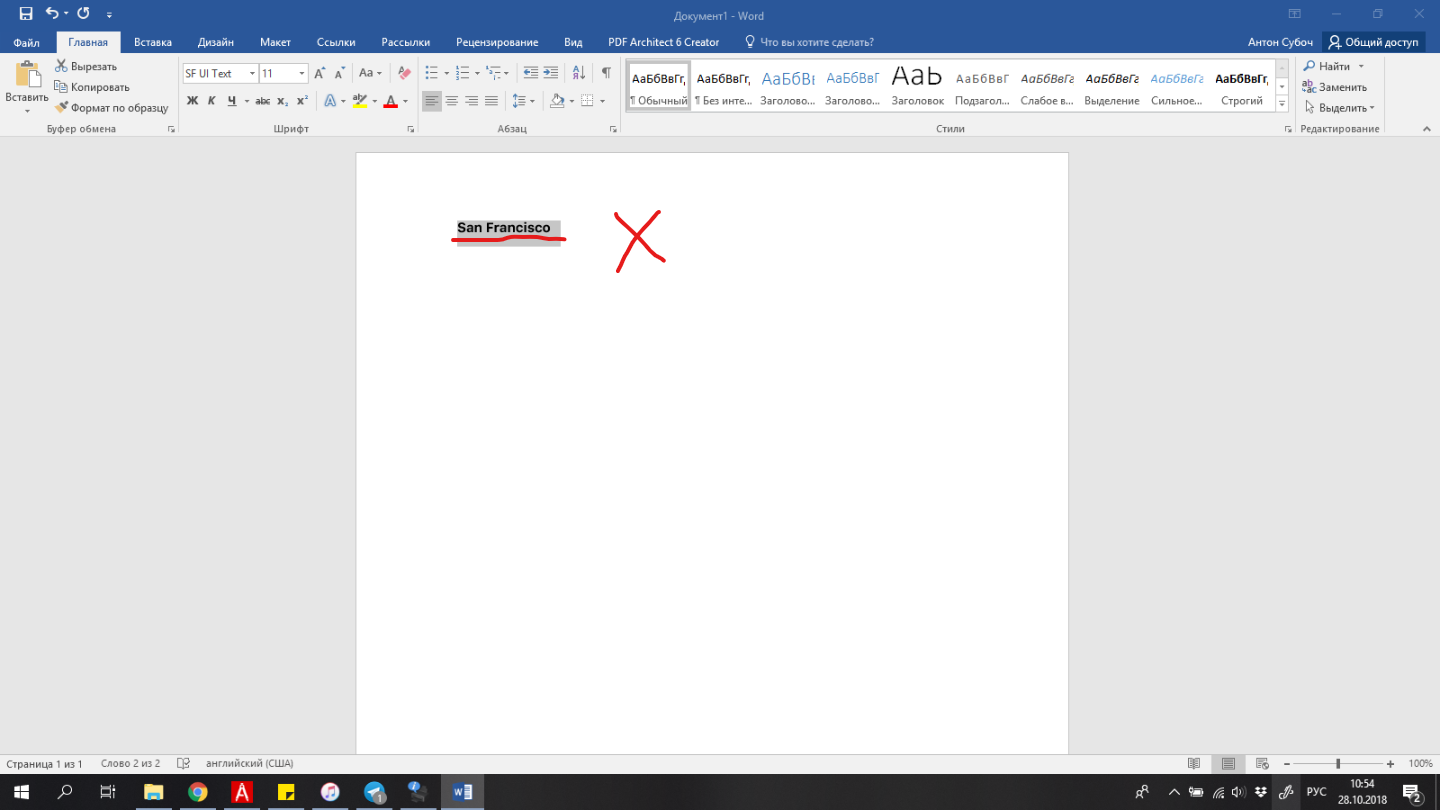Open borders button

click(x=588, y=101)
